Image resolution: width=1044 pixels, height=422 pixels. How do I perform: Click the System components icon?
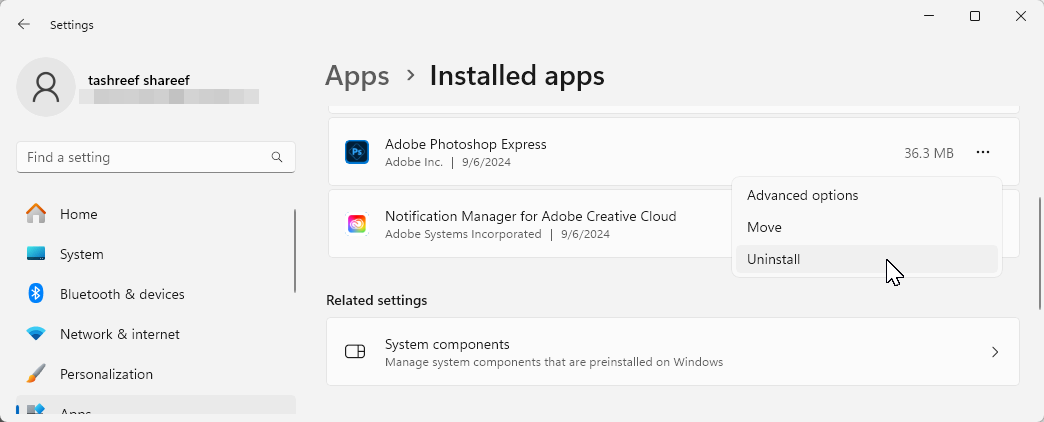coord(355,351)
